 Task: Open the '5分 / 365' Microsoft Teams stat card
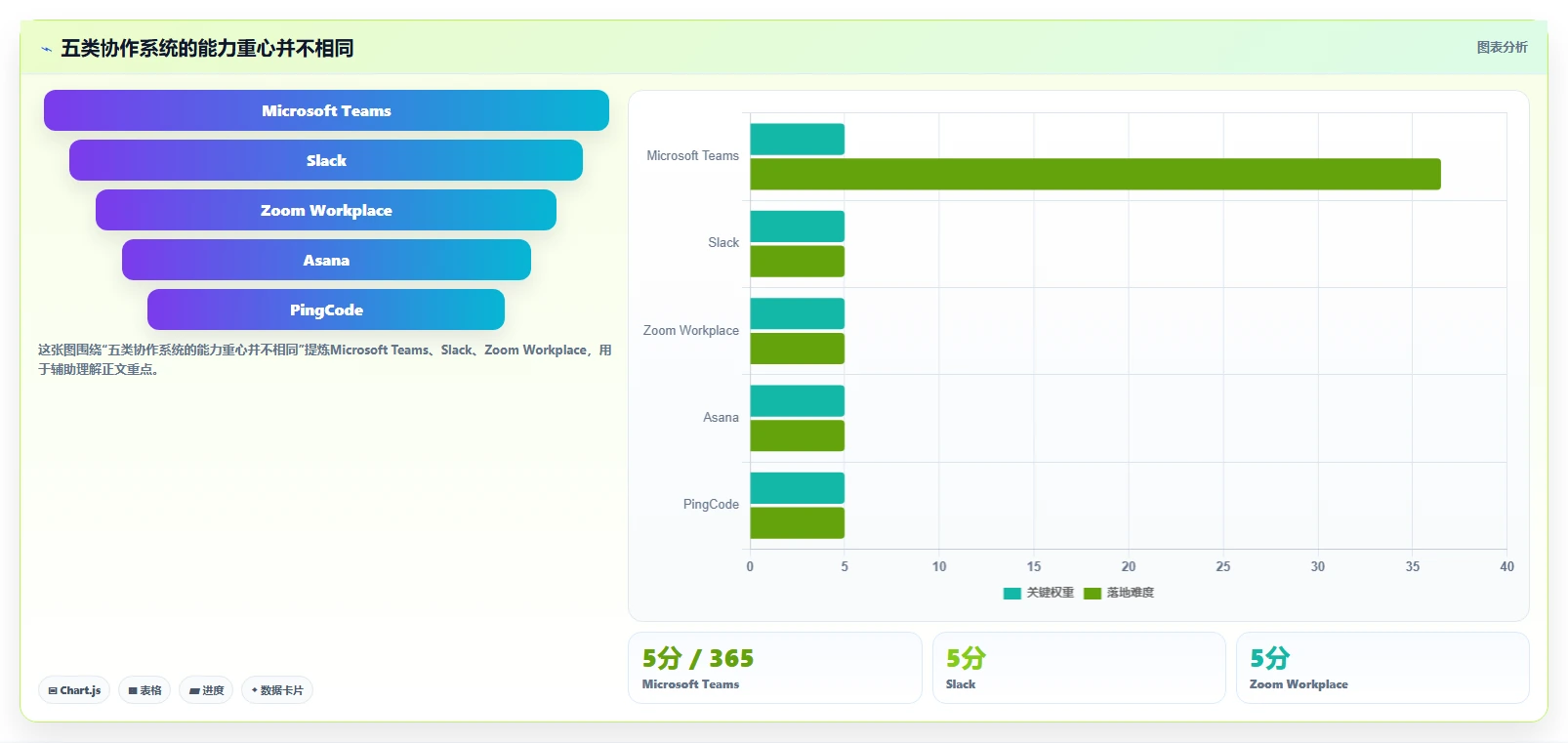coord(774,668)
